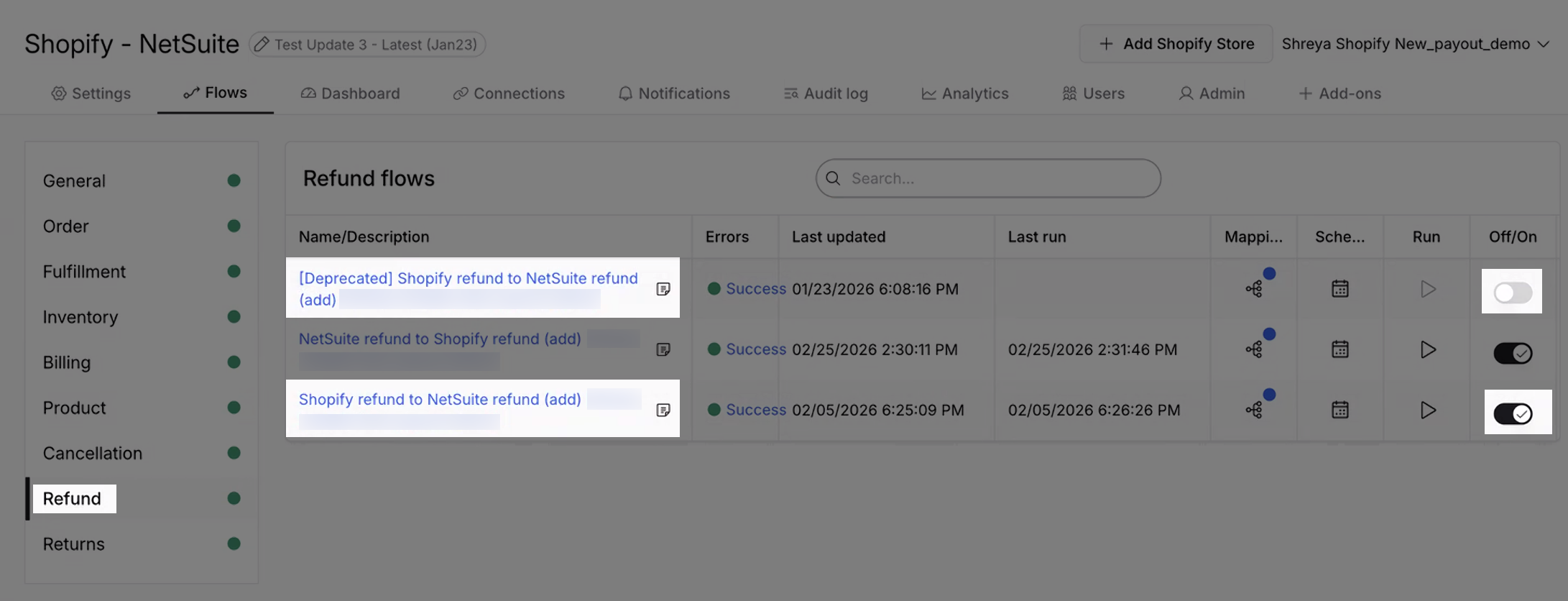Screen dimensions: 1568x601
Task: Disable the NetSuite refund to Shopify refund flow
Action: click(x=1513, y=353)
